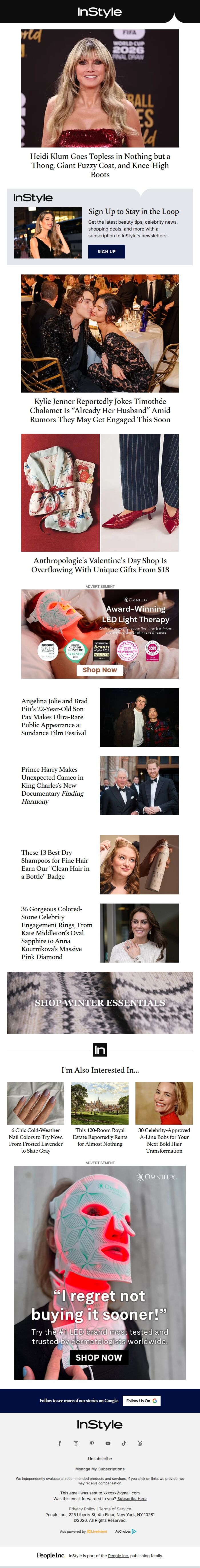Viewport: 200px width, 1568px height.
Task: Open the Terms of Service link
Action: click(x=115, y=1509)
